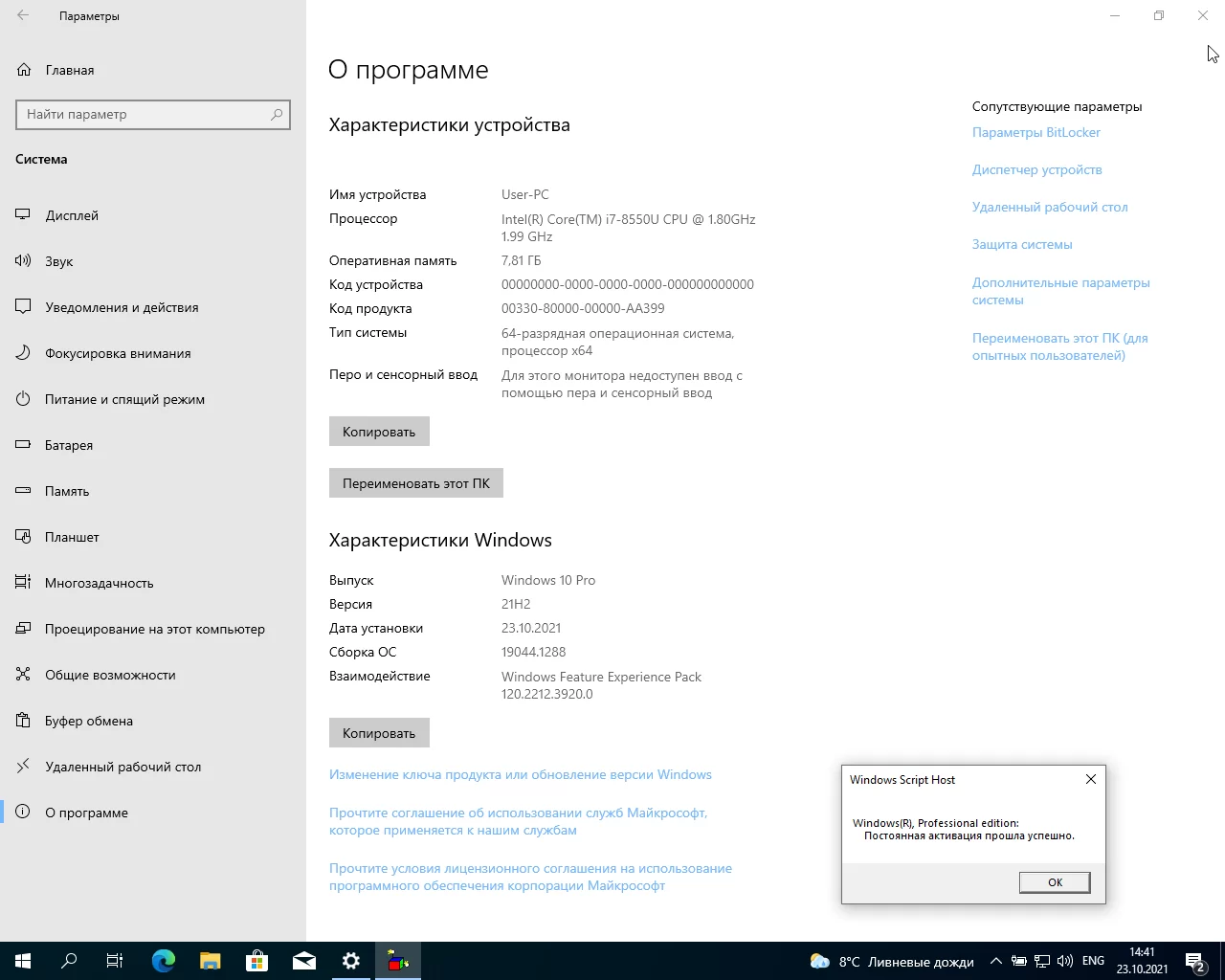Screen dimensions: 1225x980
Task: Select the Планшет icon in sidebar
Action: (x=24, y=537)
